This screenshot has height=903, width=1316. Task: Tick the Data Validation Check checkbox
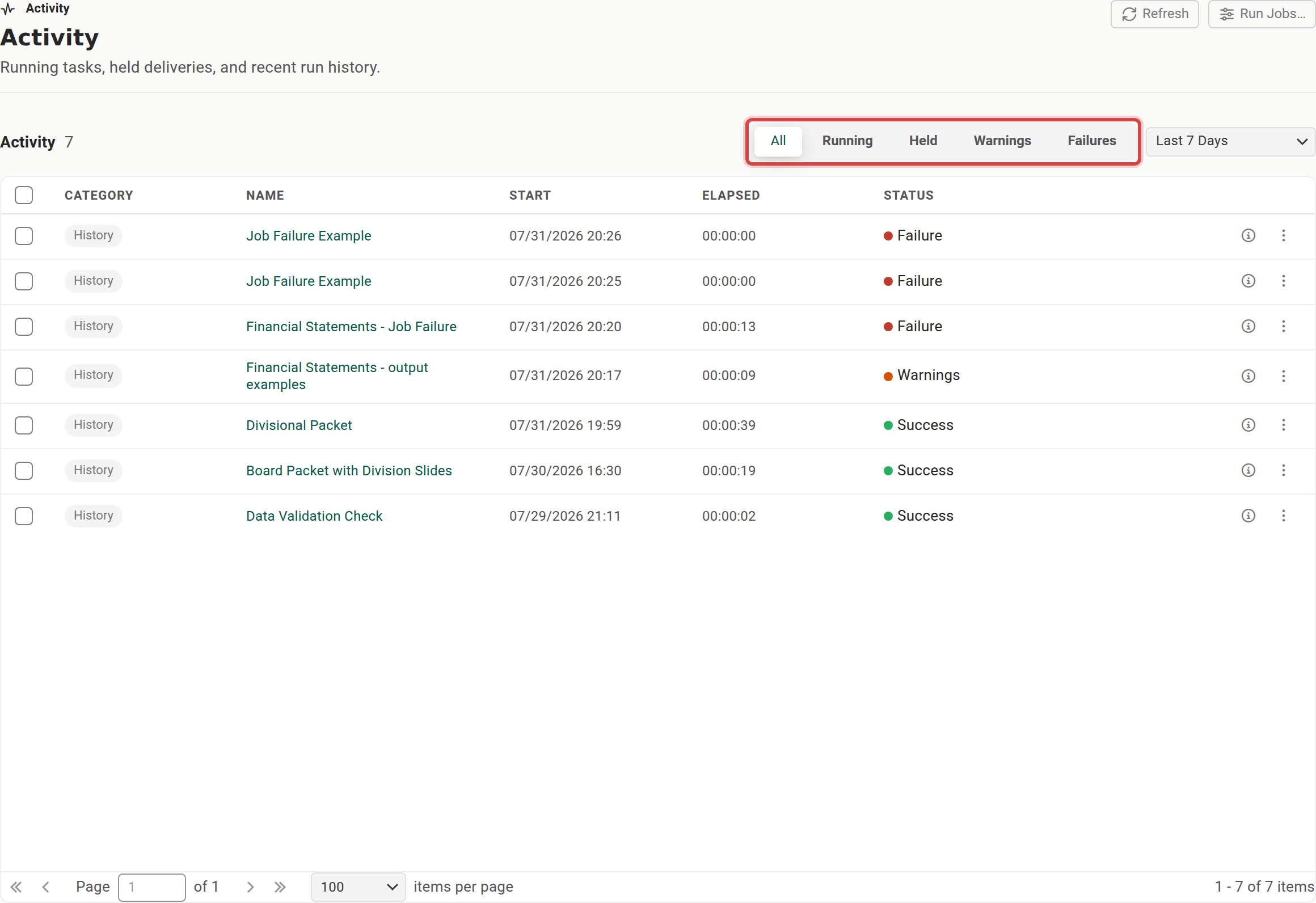24,516
